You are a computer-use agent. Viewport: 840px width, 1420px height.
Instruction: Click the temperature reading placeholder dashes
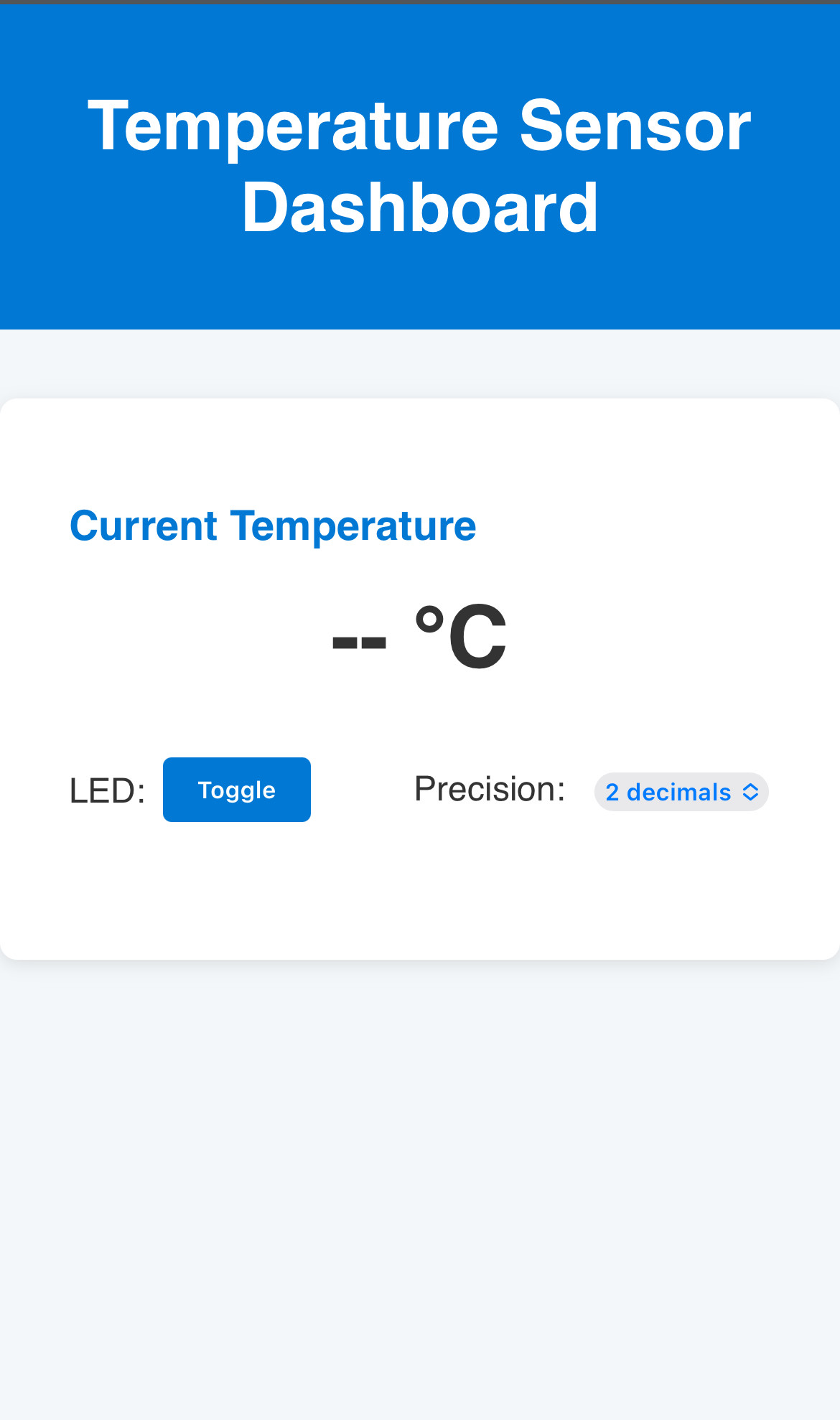tap(359, 639)
